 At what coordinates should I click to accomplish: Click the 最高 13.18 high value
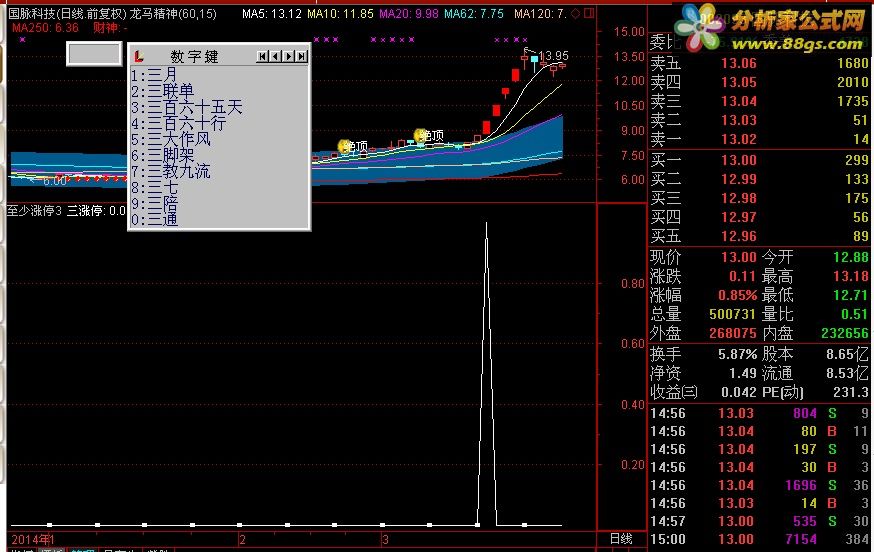[x=851, y=276]
